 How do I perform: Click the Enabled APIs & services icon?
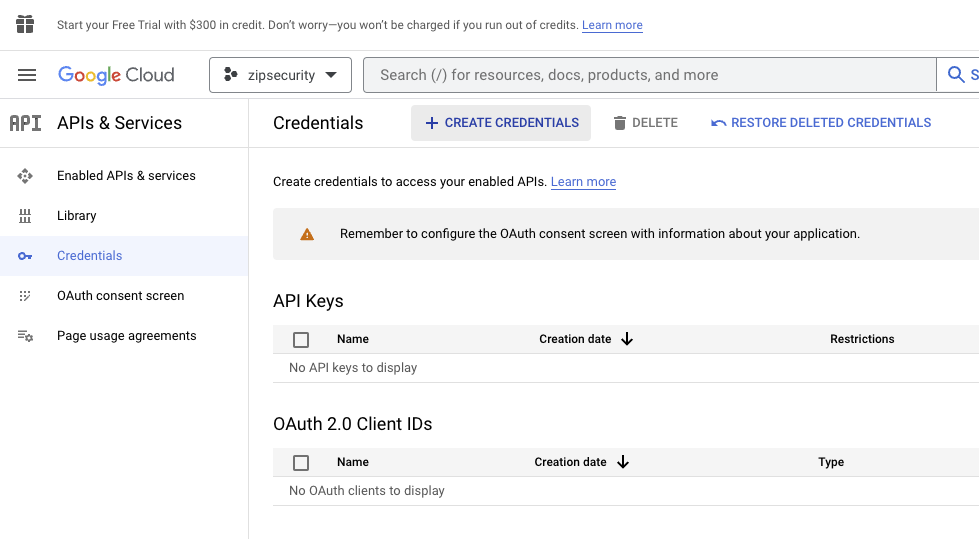coord(25,176)
